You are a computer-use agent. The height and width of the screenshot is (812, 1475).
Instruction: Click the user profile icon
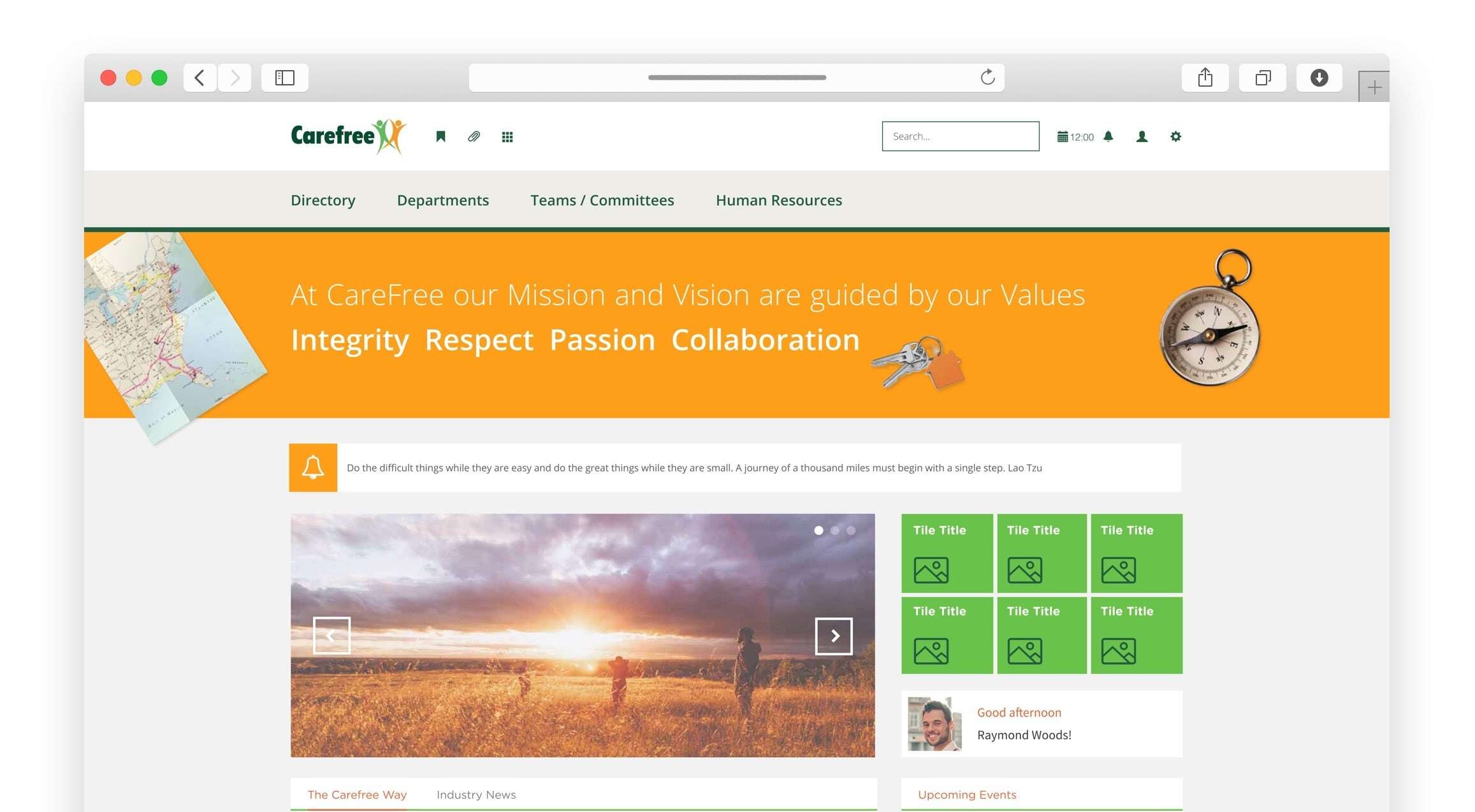tap(1143, 136)
